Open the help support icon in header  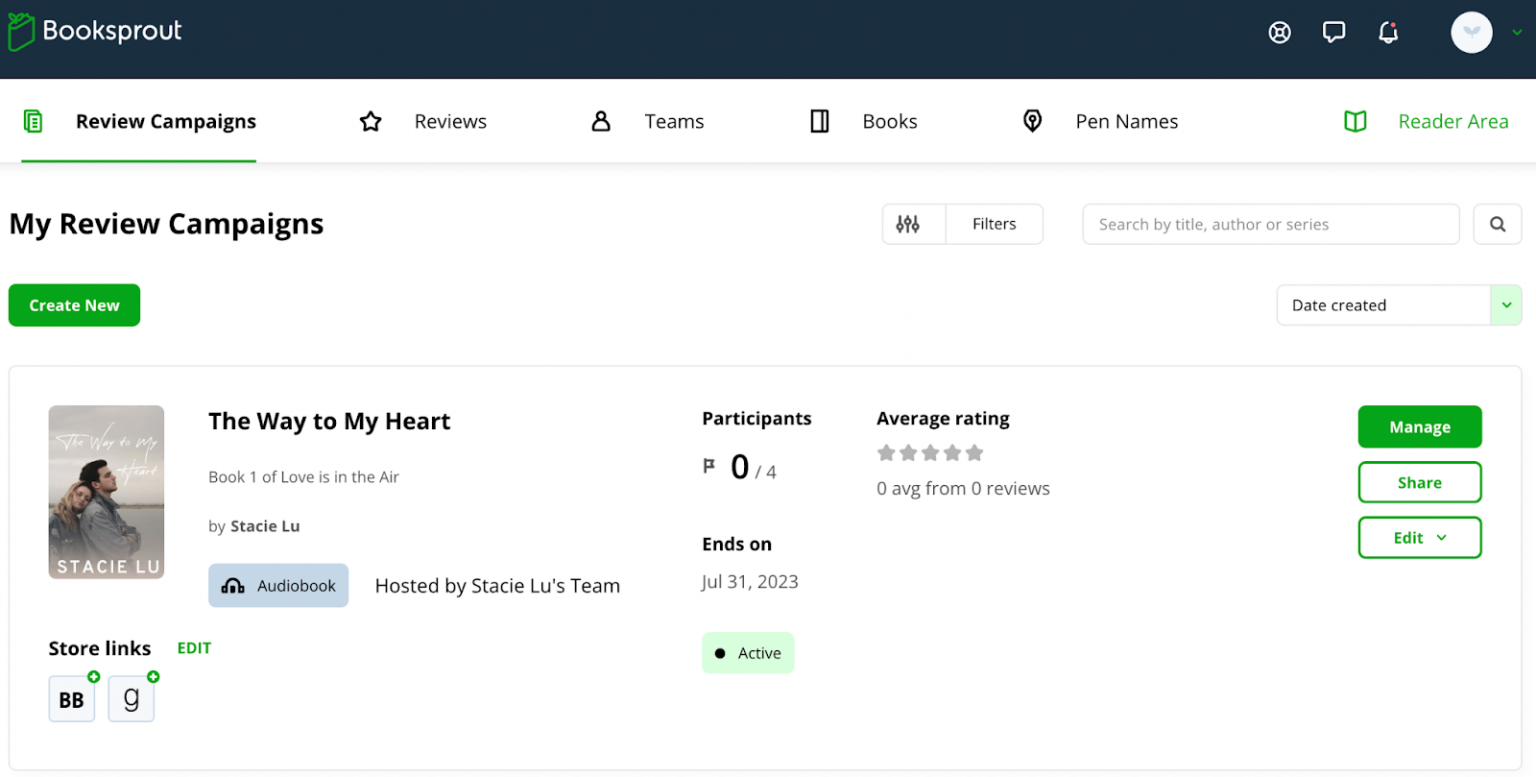[1281, 32]
